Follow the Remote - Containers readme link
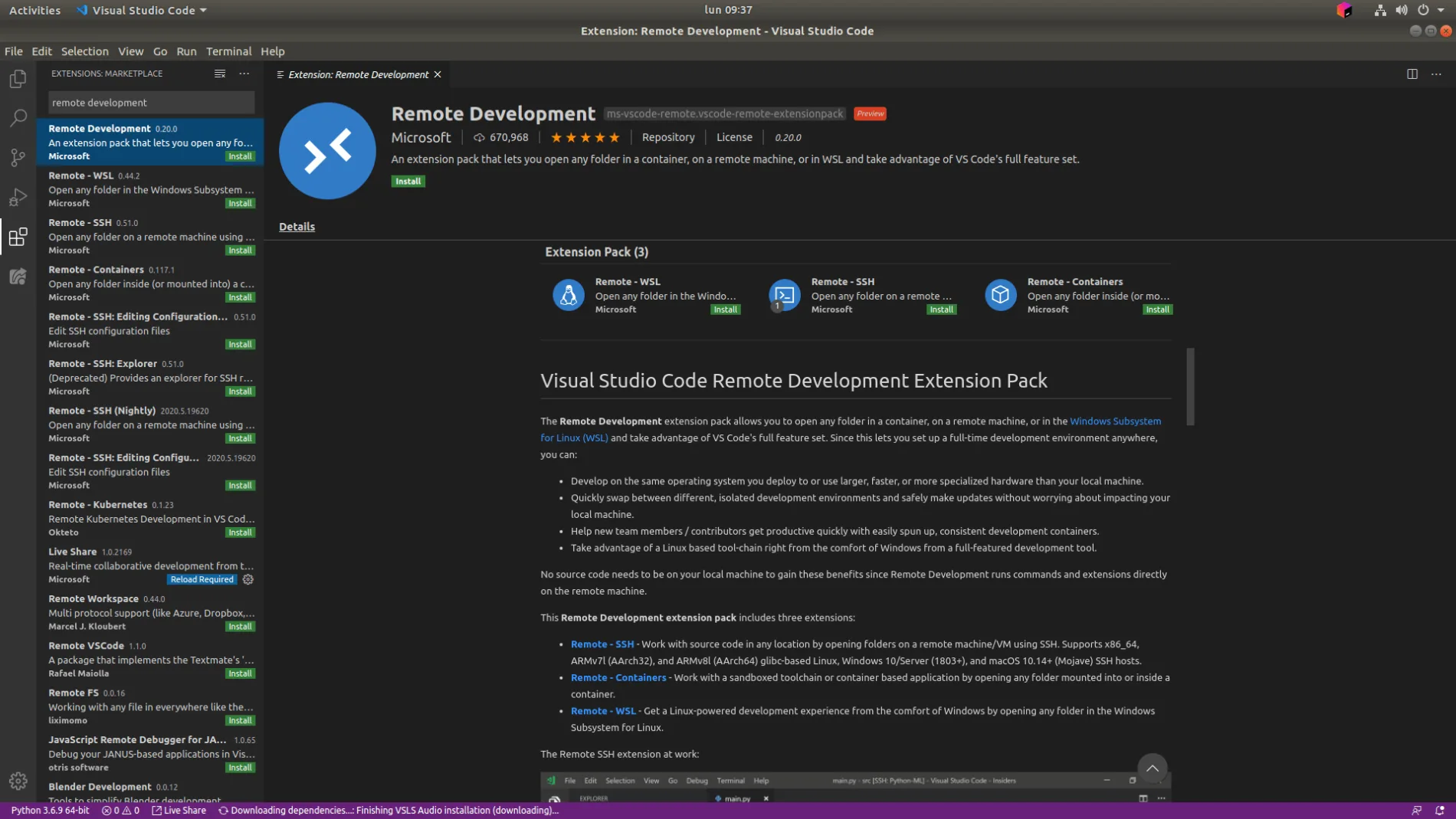 pos(618,678)
